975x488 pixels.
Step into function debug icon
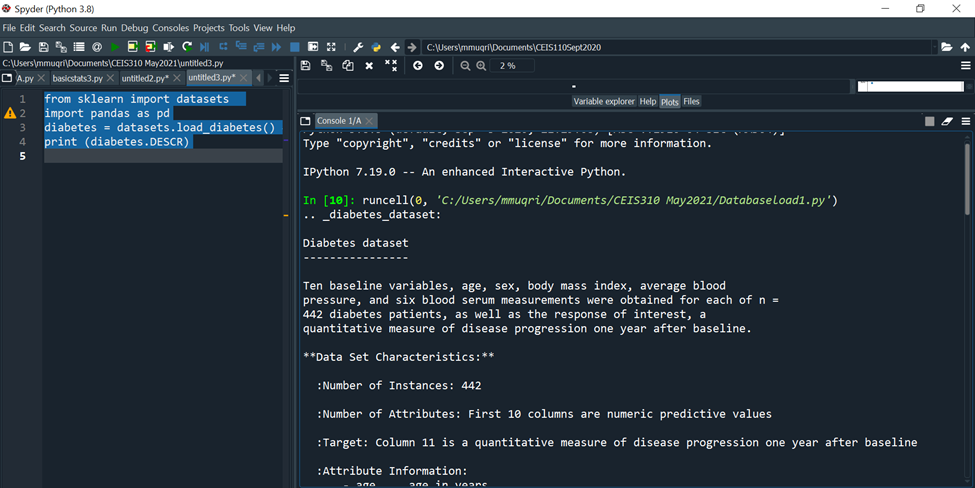click(x=241, y=47)
